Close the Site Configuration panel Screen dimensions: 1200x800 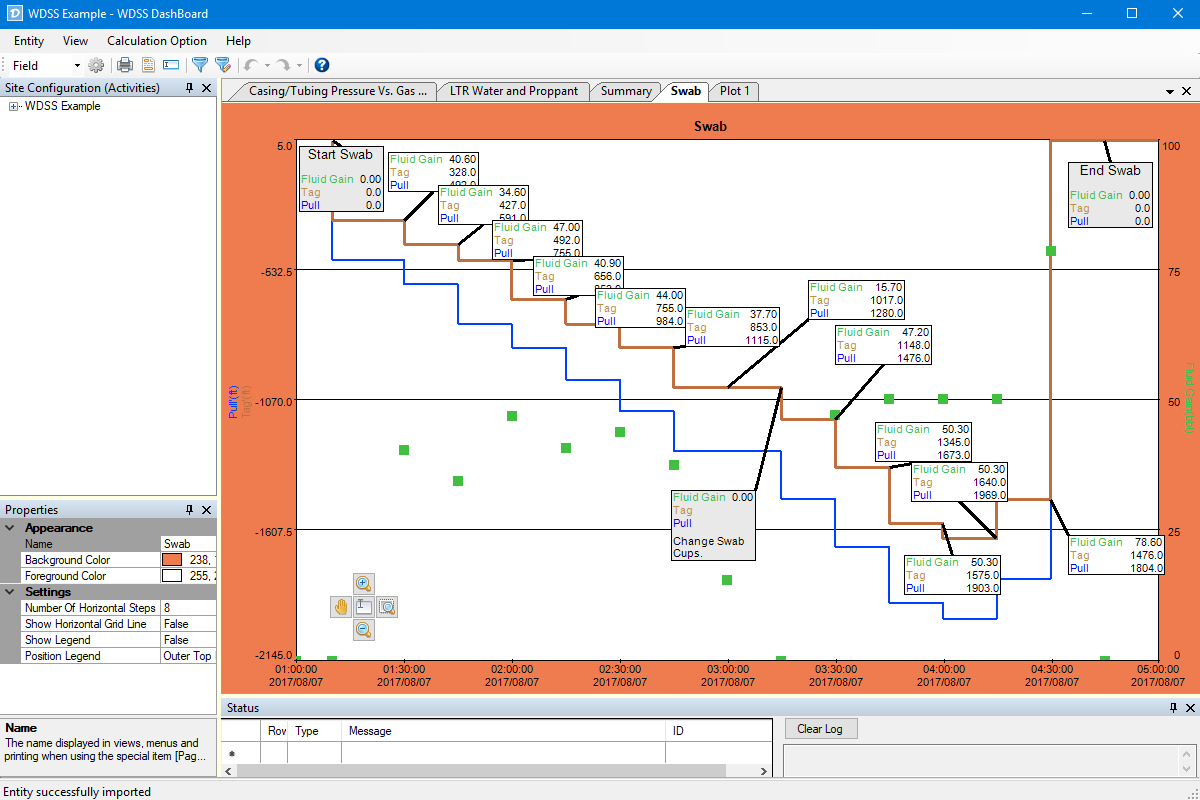click(206, 88)
